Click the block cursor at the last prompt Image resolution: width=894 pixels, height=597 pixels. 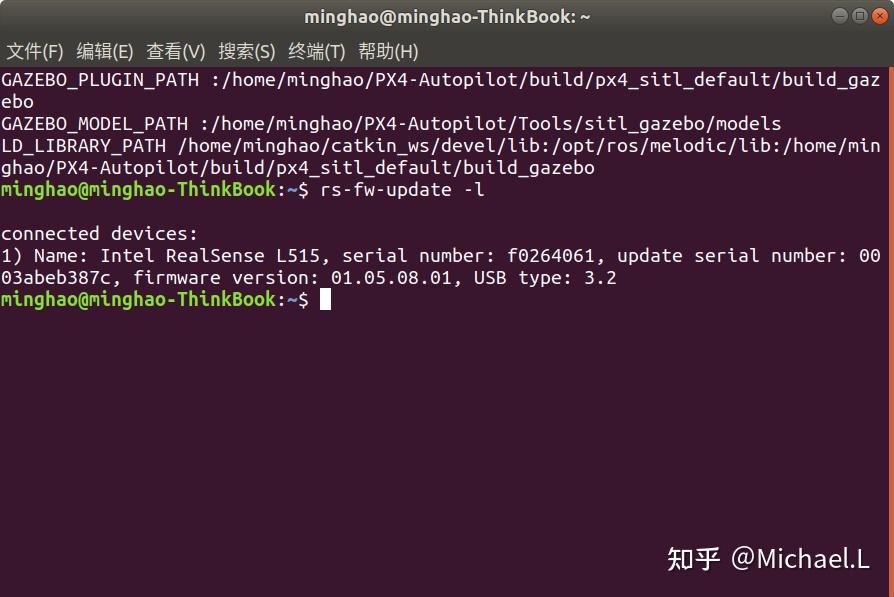[325, 300]
